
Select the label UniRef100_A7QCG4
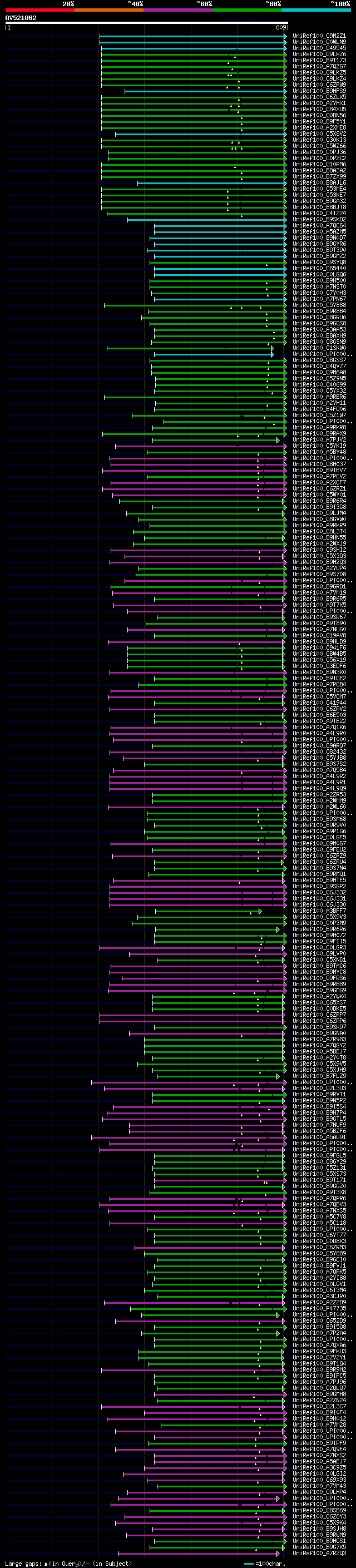[x=319, y=225]
